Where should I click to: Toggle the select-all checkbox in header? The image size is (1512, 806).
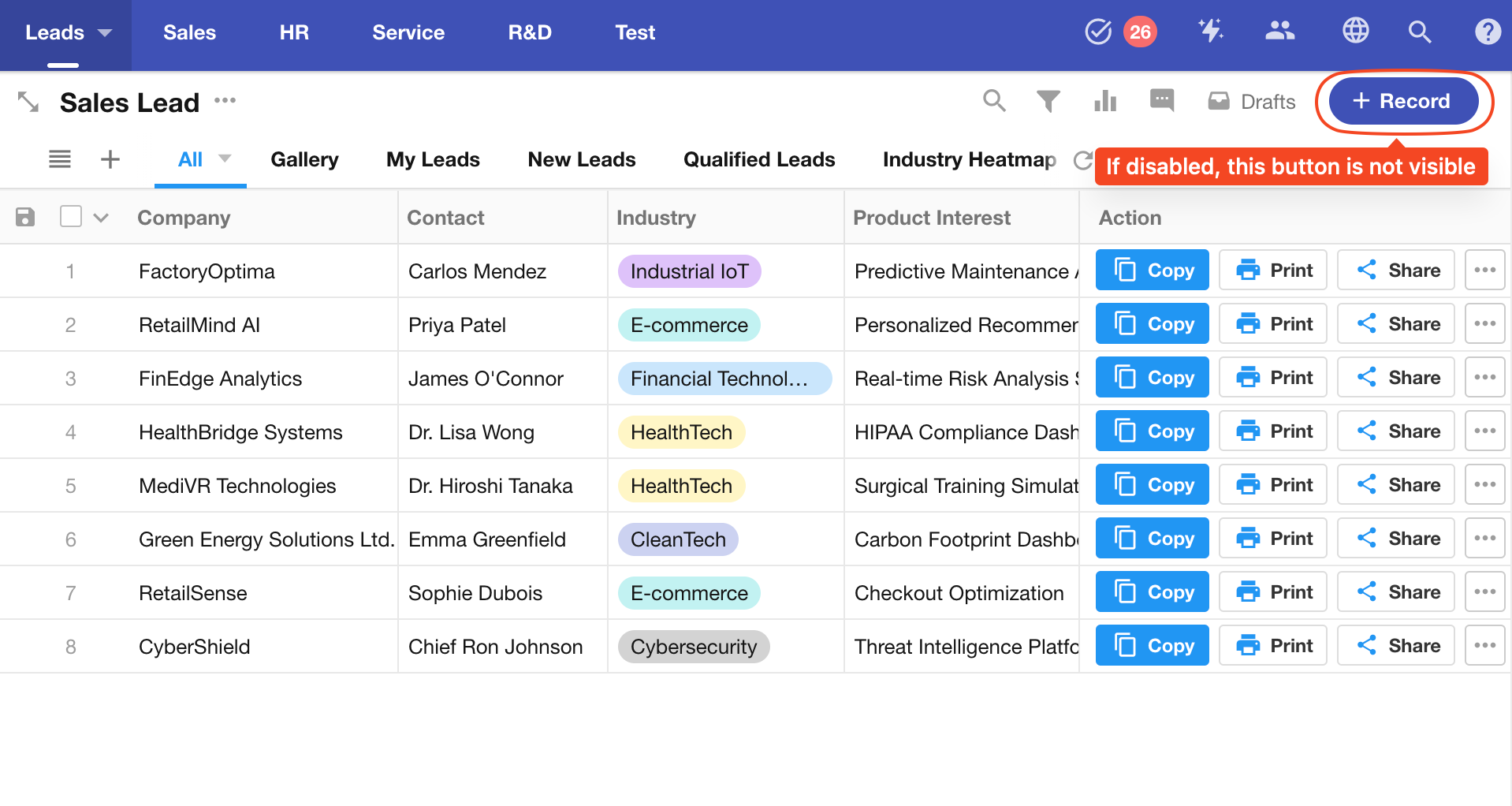pyautogui.click(x=71, y=217)
